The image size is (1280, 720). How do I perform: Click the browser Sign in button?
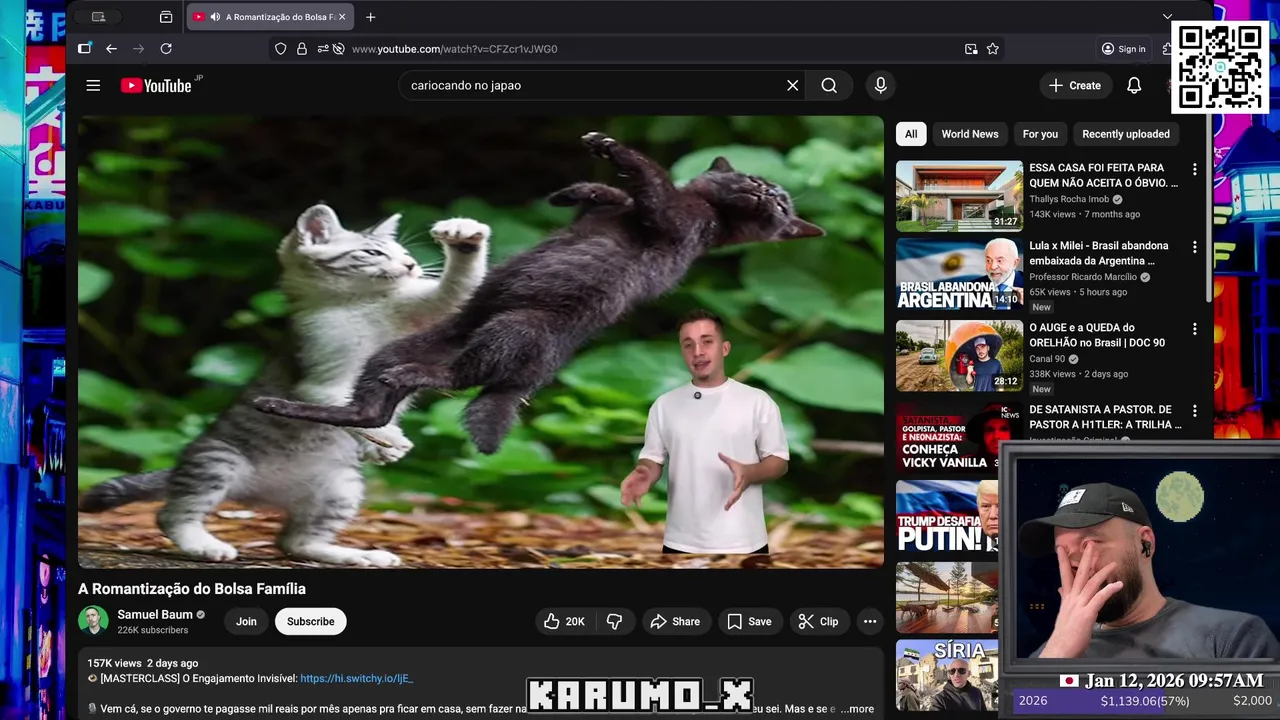click(x=1123, y=48)
